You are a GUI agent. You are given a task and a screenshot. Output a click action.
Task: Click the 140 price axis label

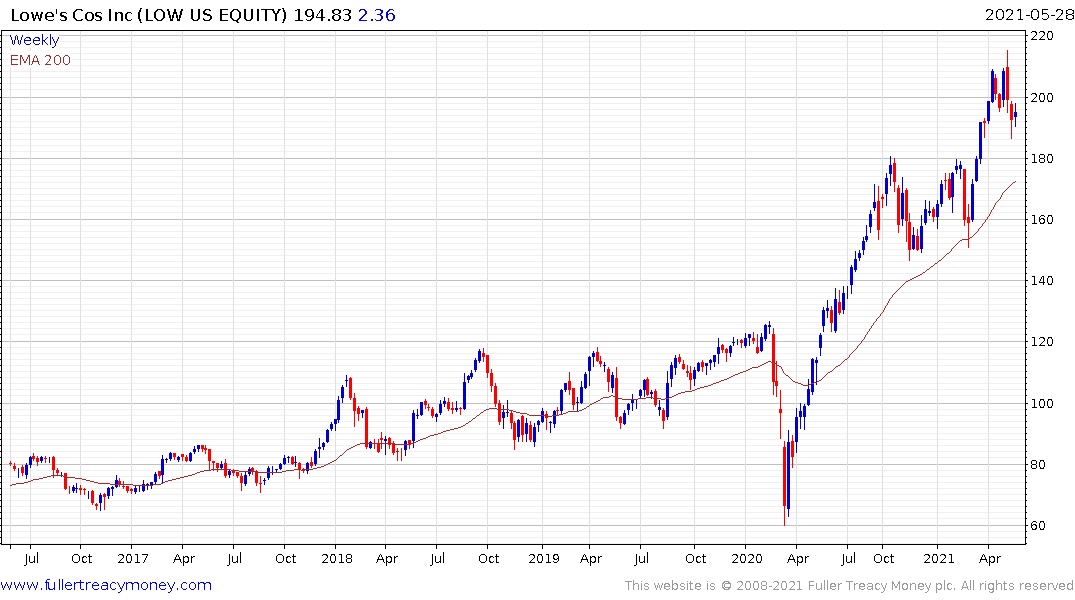1042,280
